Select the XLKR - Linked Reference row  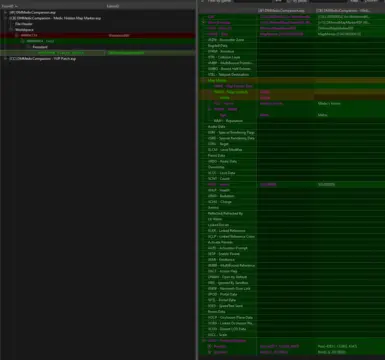291,231
